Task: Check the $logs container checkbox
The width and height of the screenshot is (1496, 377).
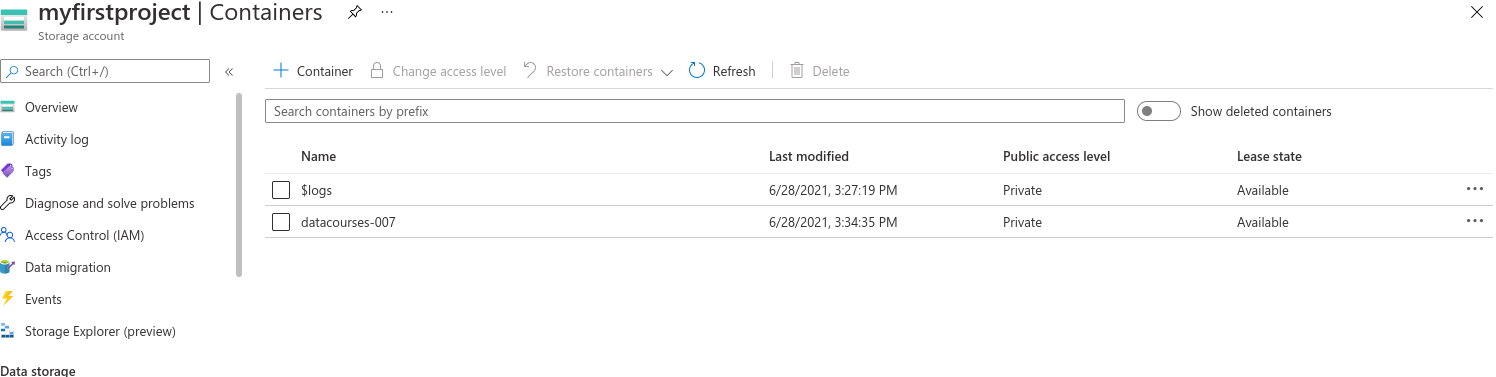Action: pos(281,190)
